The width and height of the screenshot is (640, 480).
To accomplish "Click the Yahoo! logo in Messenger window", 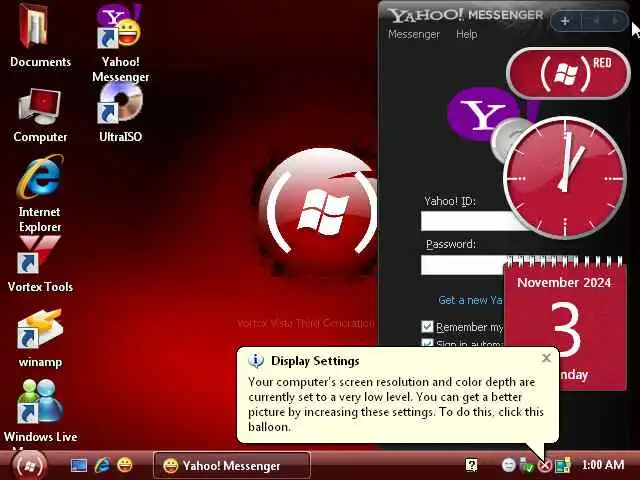I will coord(482,116).
